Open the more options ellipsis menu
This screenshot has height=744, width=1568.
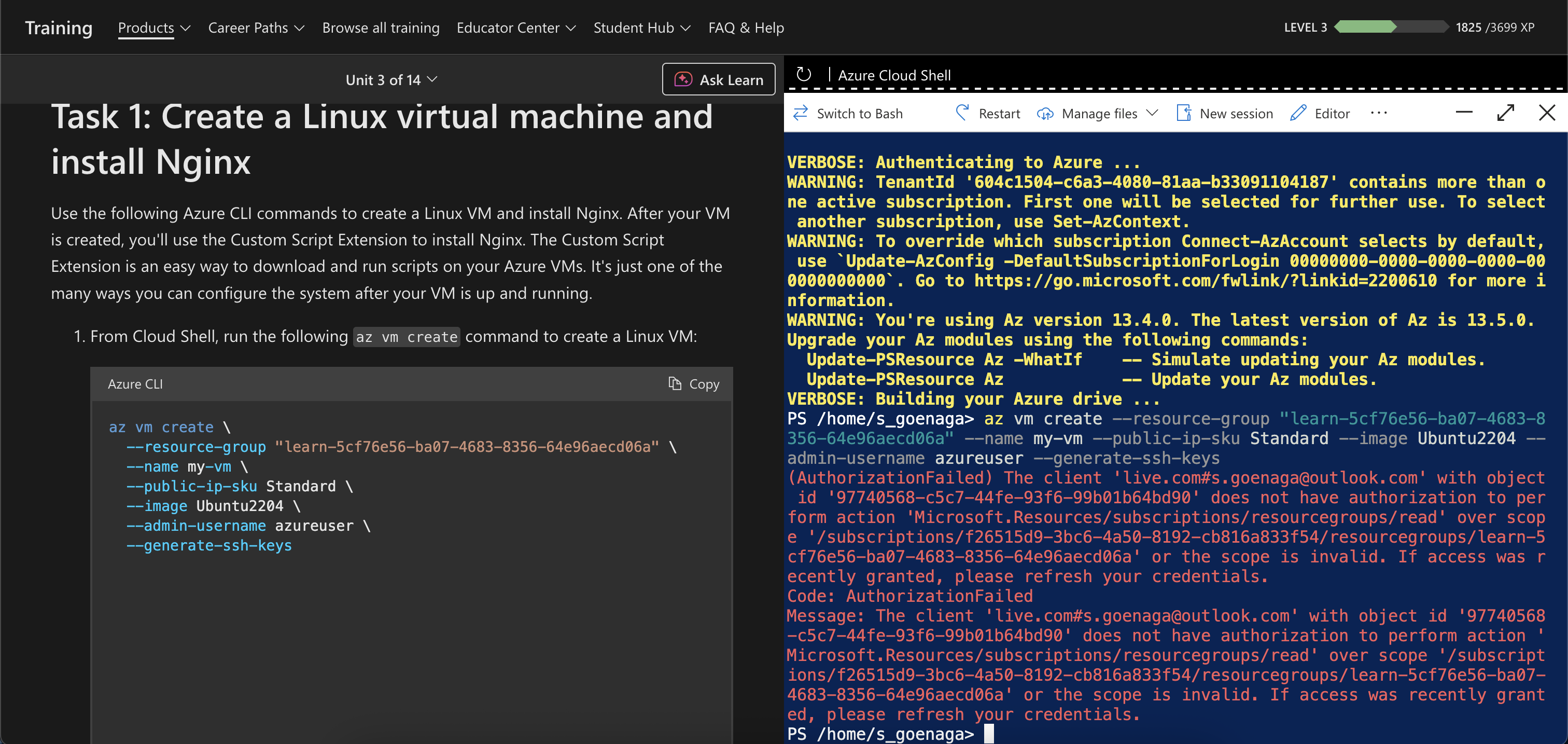coord(1379,113)
